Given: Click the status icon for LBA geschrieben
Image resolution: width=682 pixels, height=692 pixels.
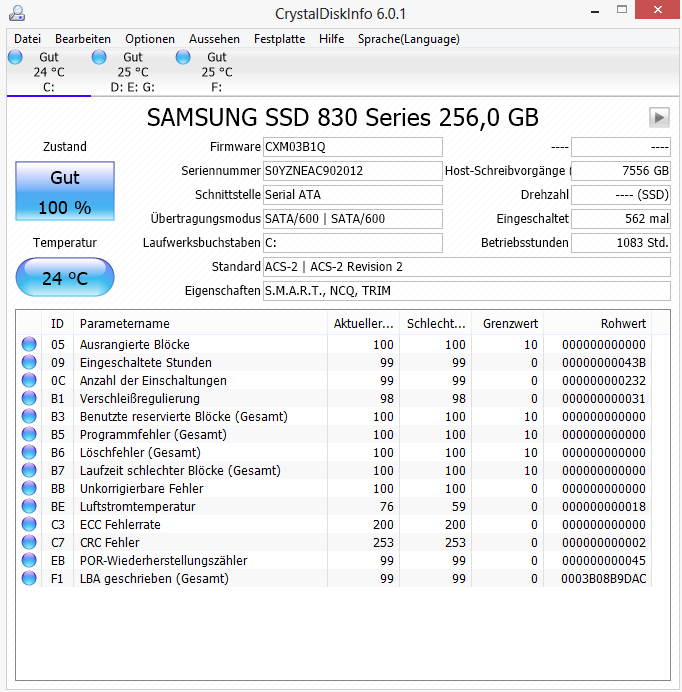Looking at the screenshot, I should point(29,578).
